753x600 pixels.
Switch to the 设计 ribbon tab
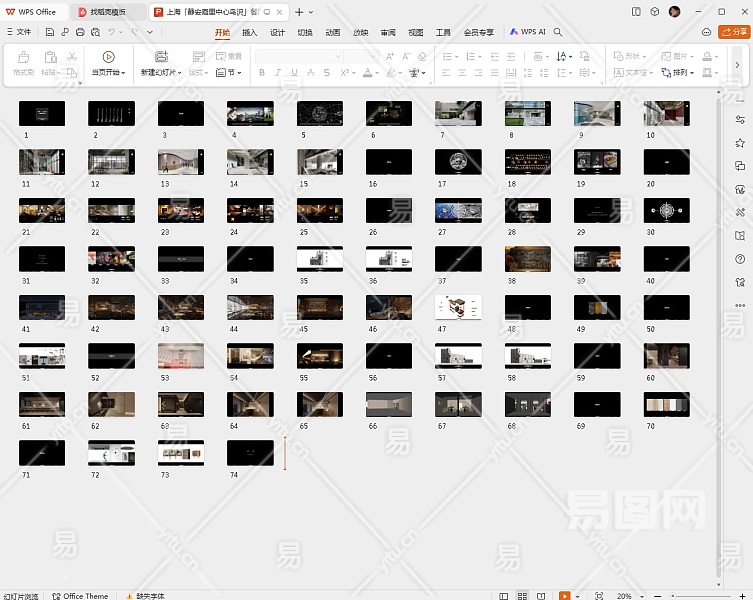point(277,32)
